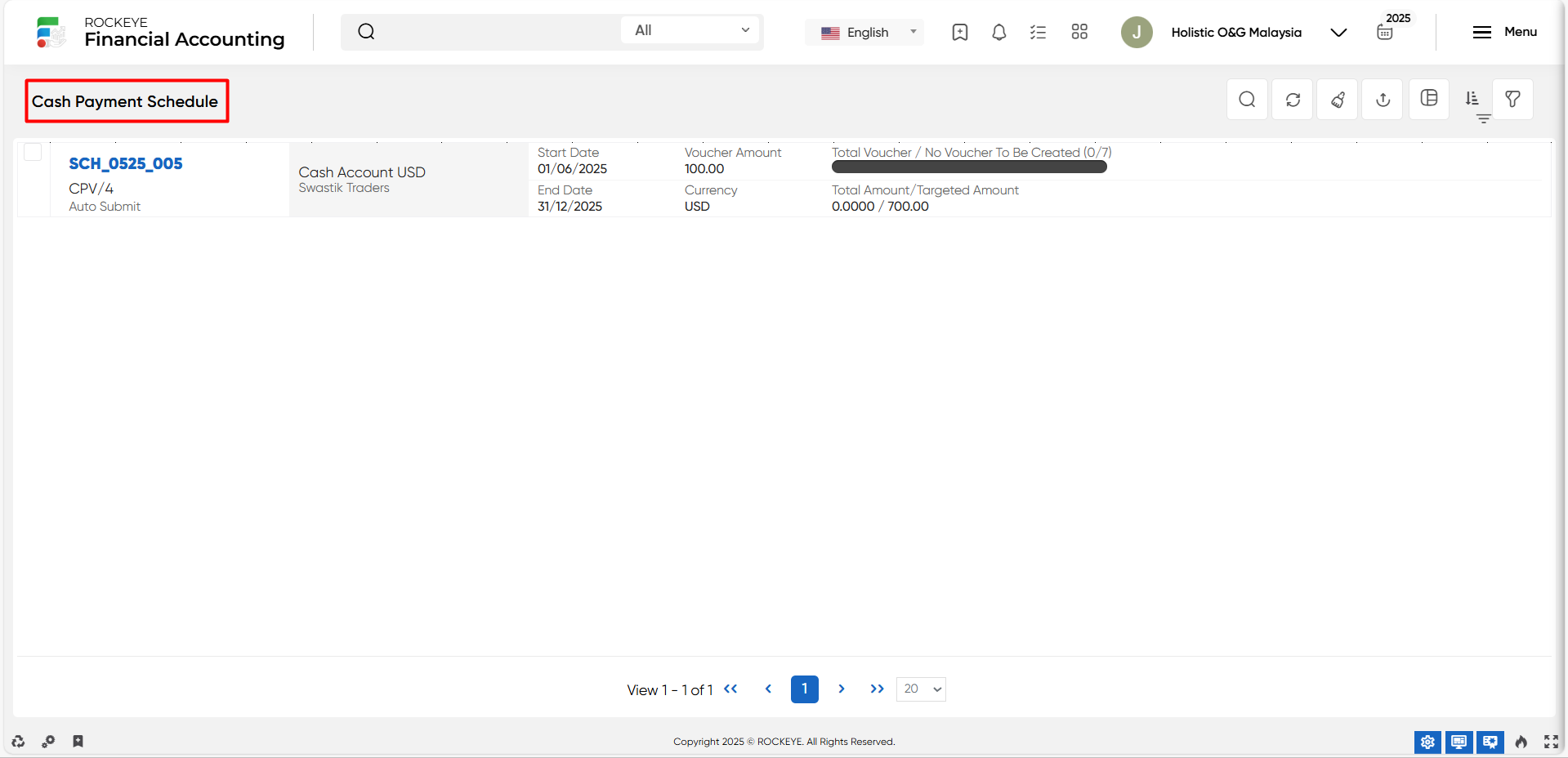
Task: Click the CPV/4 text
Action: 91,189
